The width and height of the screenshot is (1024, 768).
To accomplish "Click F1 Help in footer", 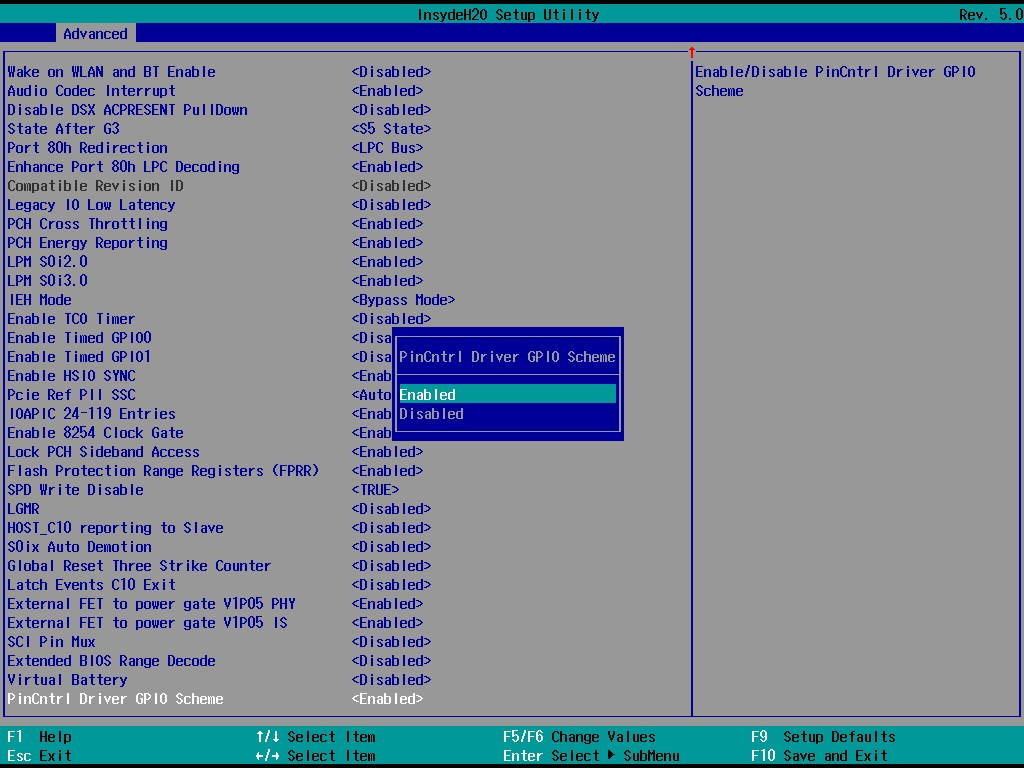I will point(39,737).
